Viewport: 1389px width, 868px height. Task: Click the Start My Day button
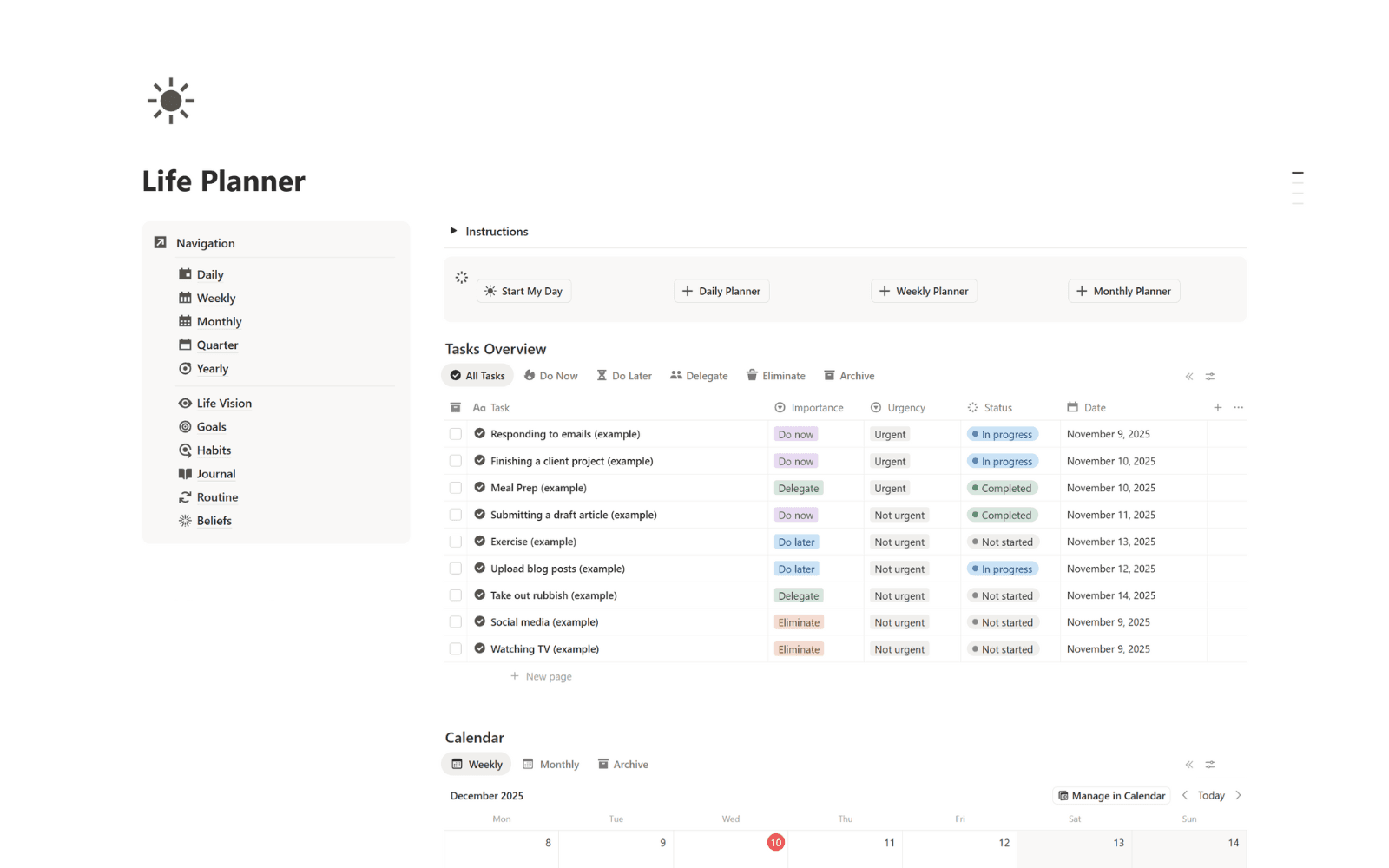(523, 291)
